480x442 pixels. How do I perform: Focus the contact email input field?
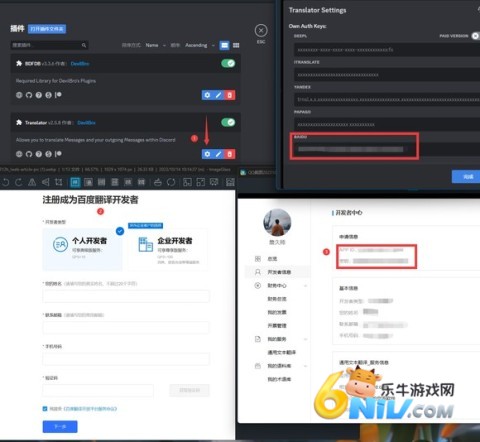[x=126, y=327]
